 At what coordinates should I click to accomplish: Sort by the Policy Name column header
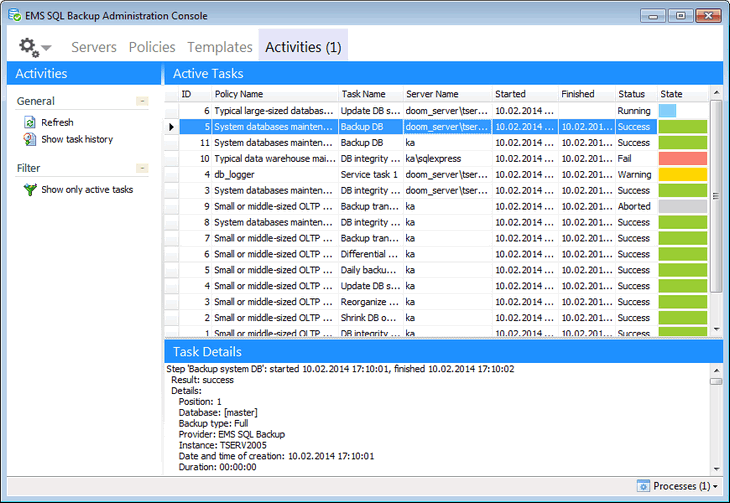(x=239, y=94)
